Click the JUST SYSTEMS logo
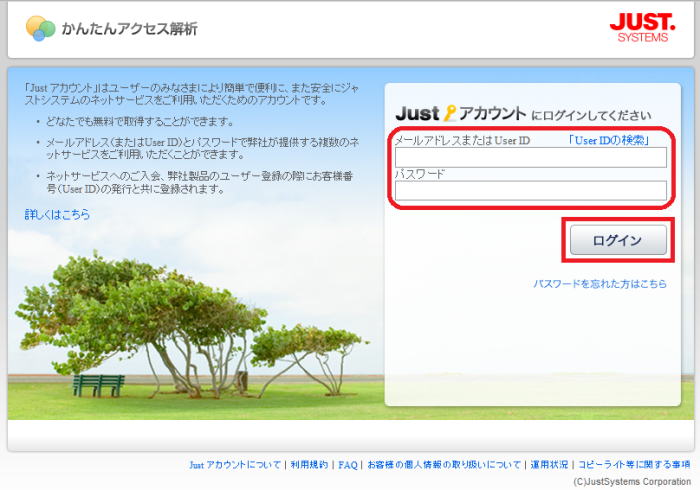Viewport: 700px width, 490px height. (642, 28)
